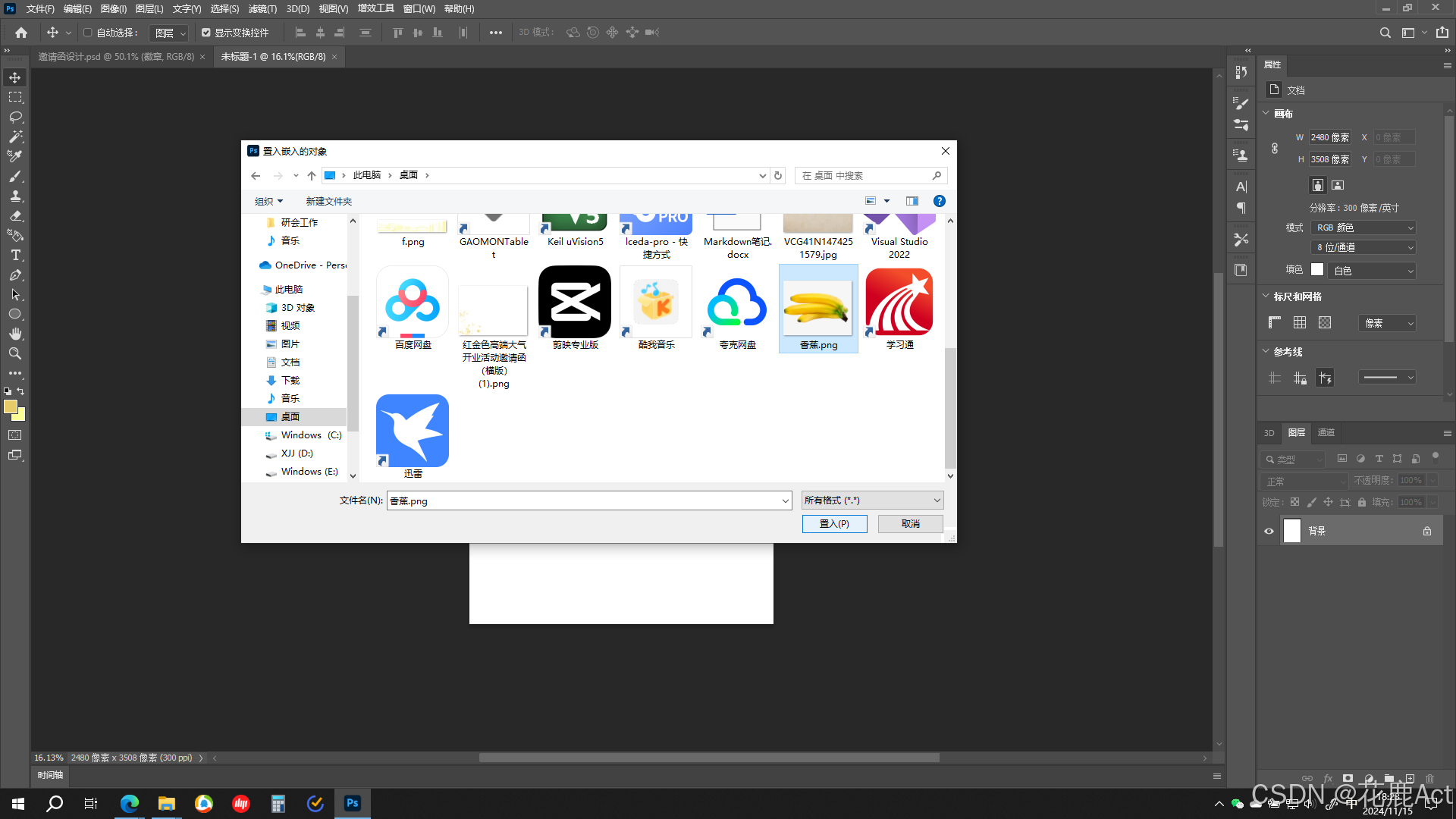Select the Magic Wand tool
Screen dimensions: 1456x819
(15, 136)
